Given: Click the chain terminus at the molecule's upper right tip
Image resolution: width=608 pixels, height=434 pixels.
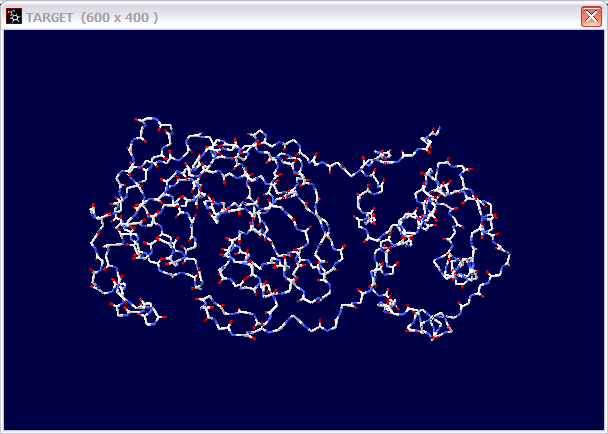Looking at the screenshot, I should 436,130.
